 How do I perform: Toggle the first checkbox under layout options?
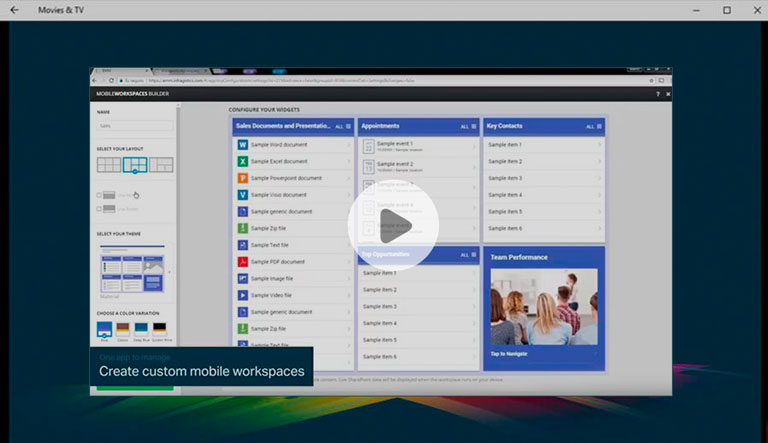[x=99, y=195]
